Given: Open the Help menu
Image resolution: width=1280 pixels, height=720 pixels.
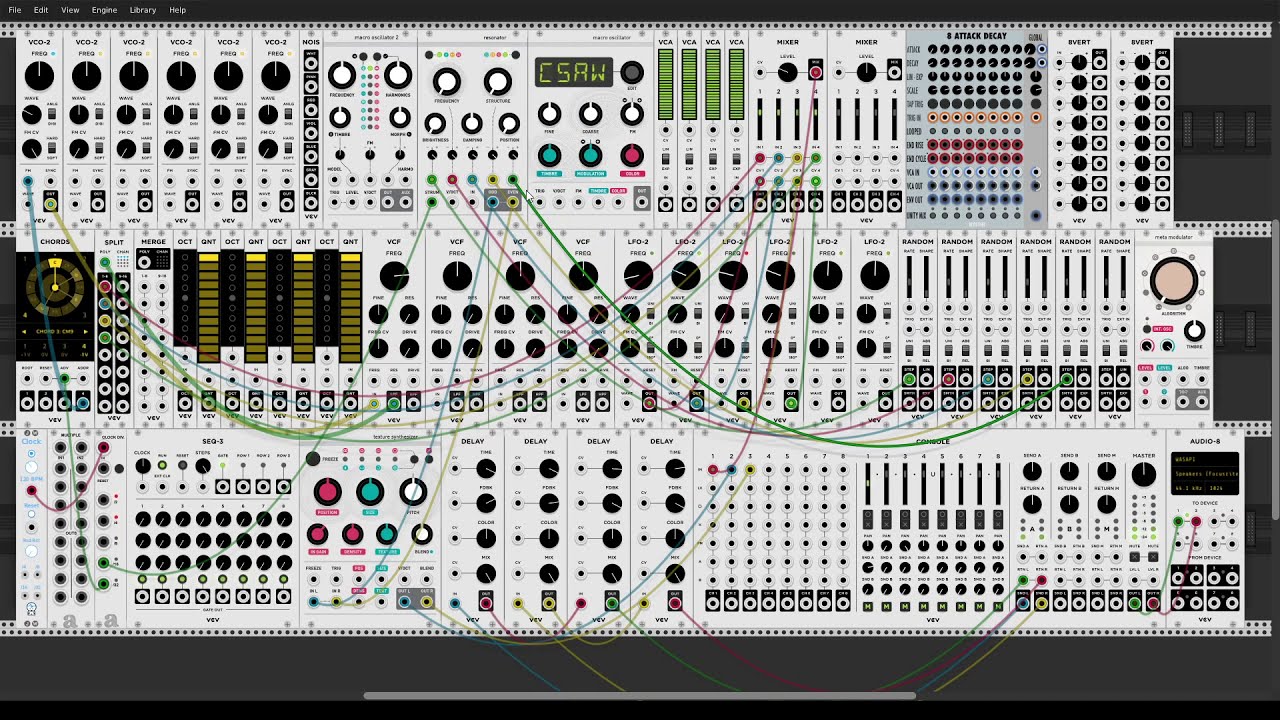Looking at the screenshot, I should pyautogui.click(x=177, y=10).
